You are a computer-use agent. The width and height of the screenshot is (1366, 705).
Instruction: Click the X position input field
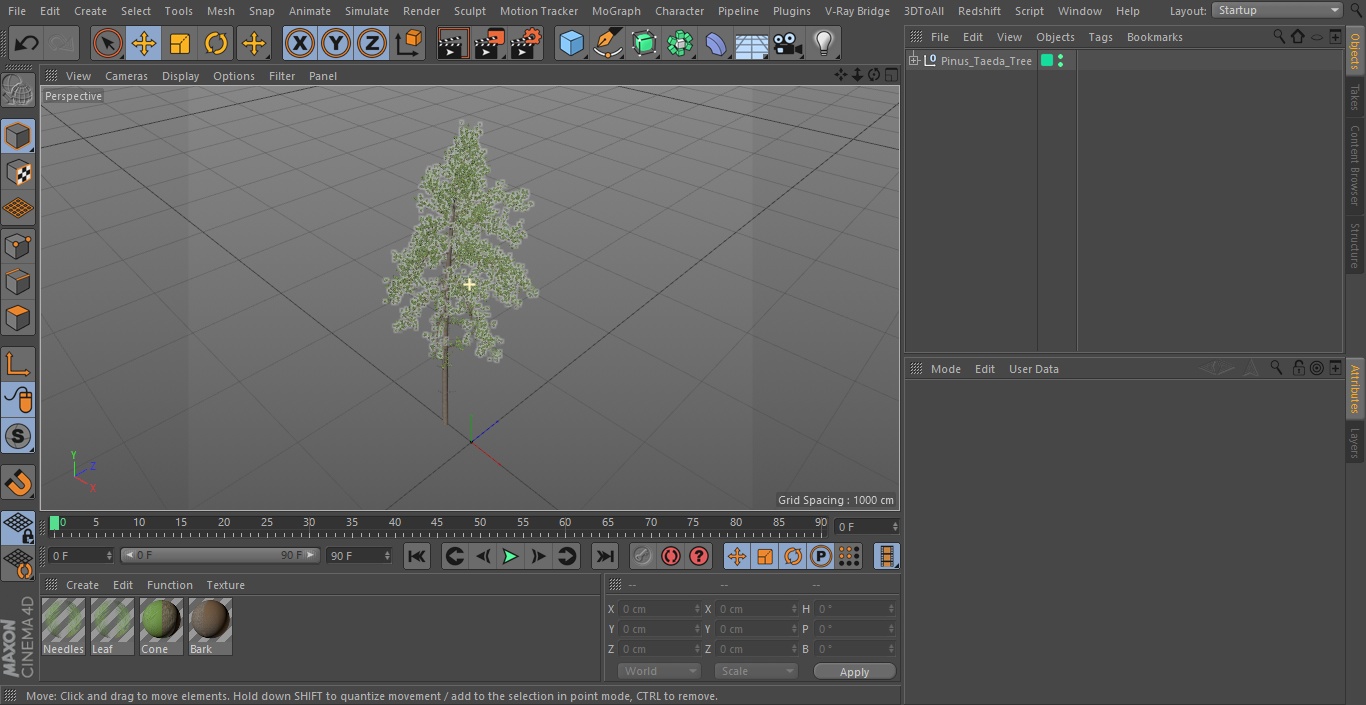coord(661,609)
